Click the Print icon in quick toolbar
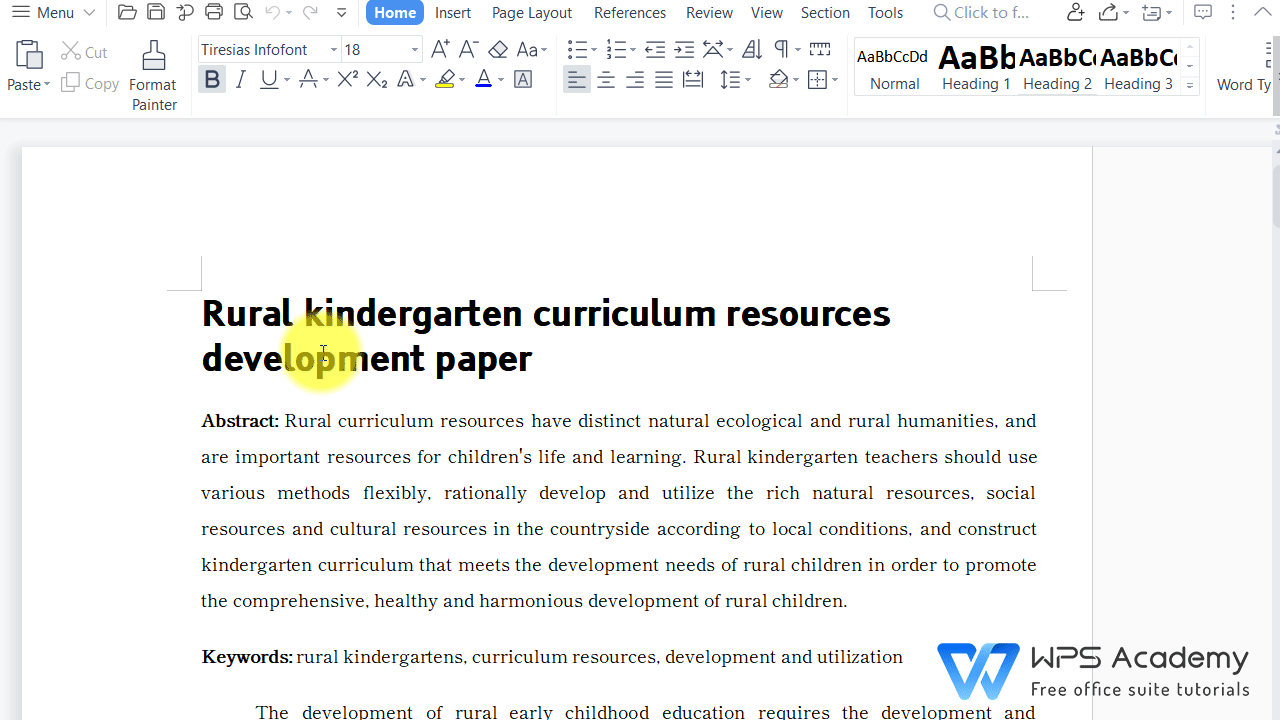This screenshot has height=720, width=1280. tap(213, 13)
